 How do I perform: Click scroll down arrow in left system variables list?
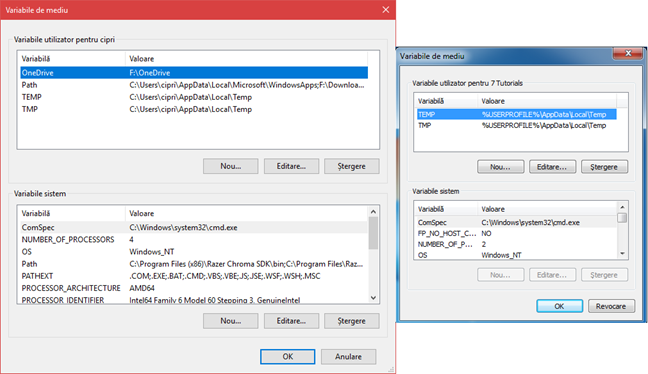(373, 298)
